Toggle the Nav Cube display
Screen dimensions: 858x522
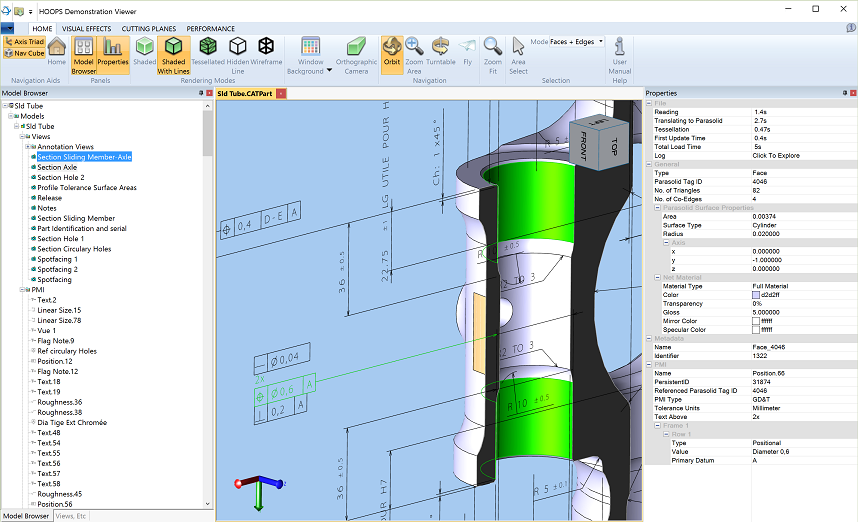22,54
